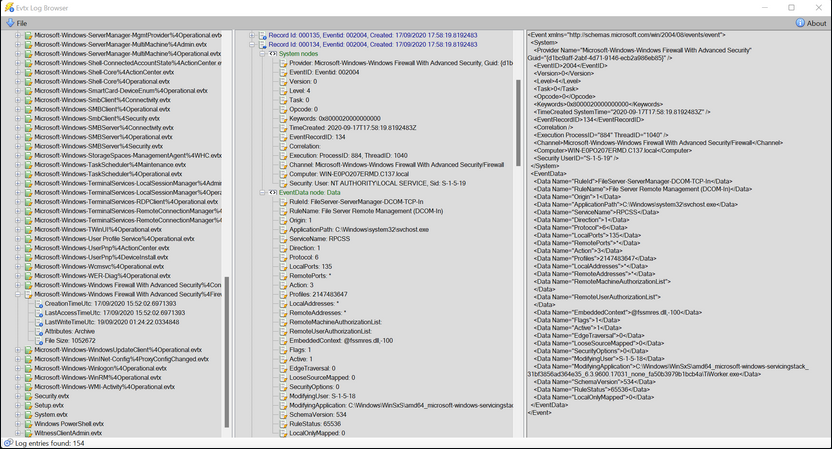Click the log entries found status icon
The height and width of the screenshot is (449, 832).
point(8,443)
